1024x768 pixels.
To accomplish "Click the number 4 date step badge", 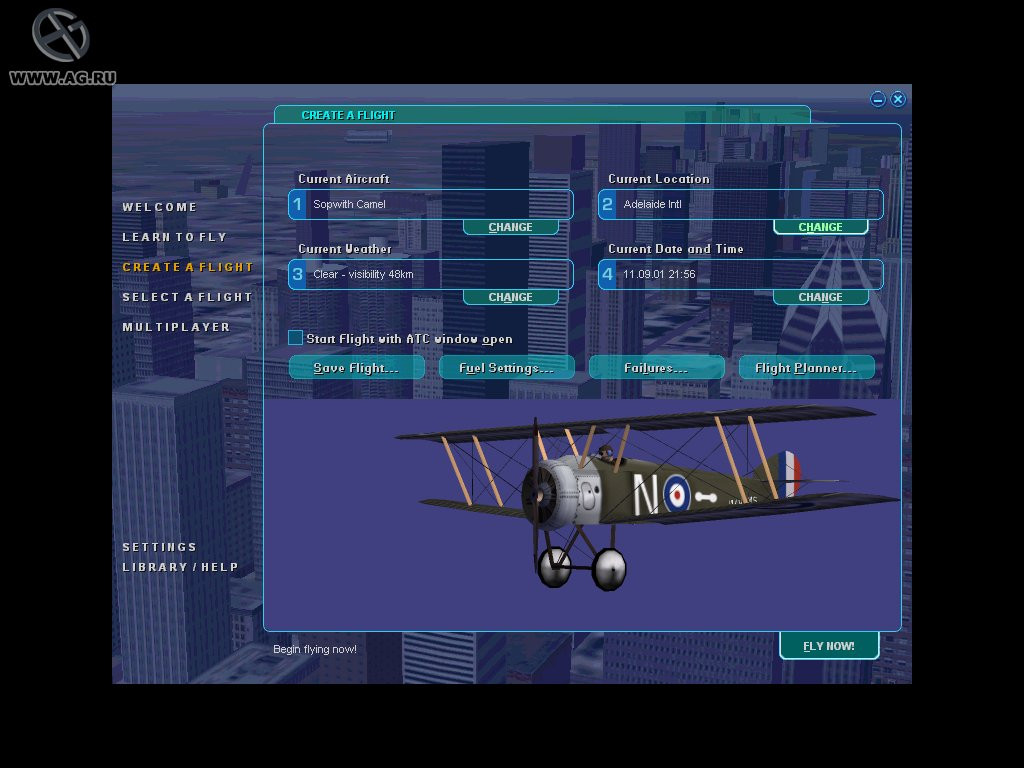I will click(x=607, y=274).
